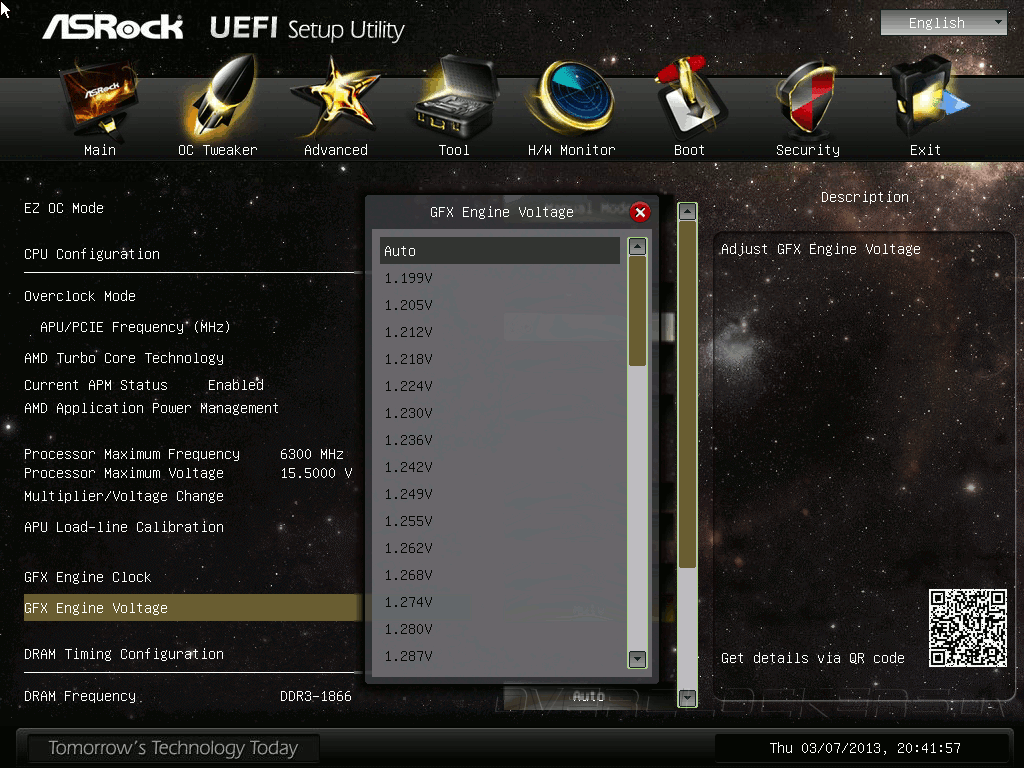The height and width of the screenshot is (768, 1024).
Task: Click the settings page scroll-down arrow
Action: coord(687,697)
